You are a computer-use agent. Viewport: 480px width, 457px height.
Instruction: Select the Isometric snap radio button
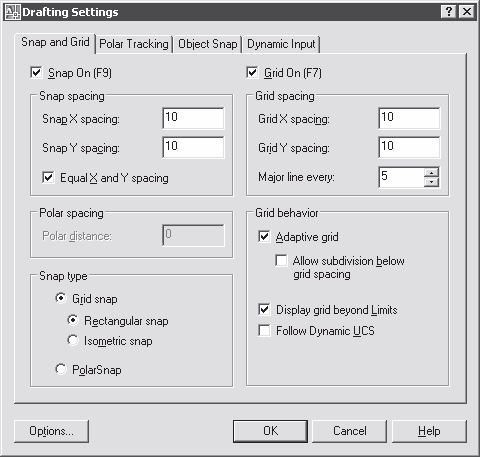click(73, 340)
